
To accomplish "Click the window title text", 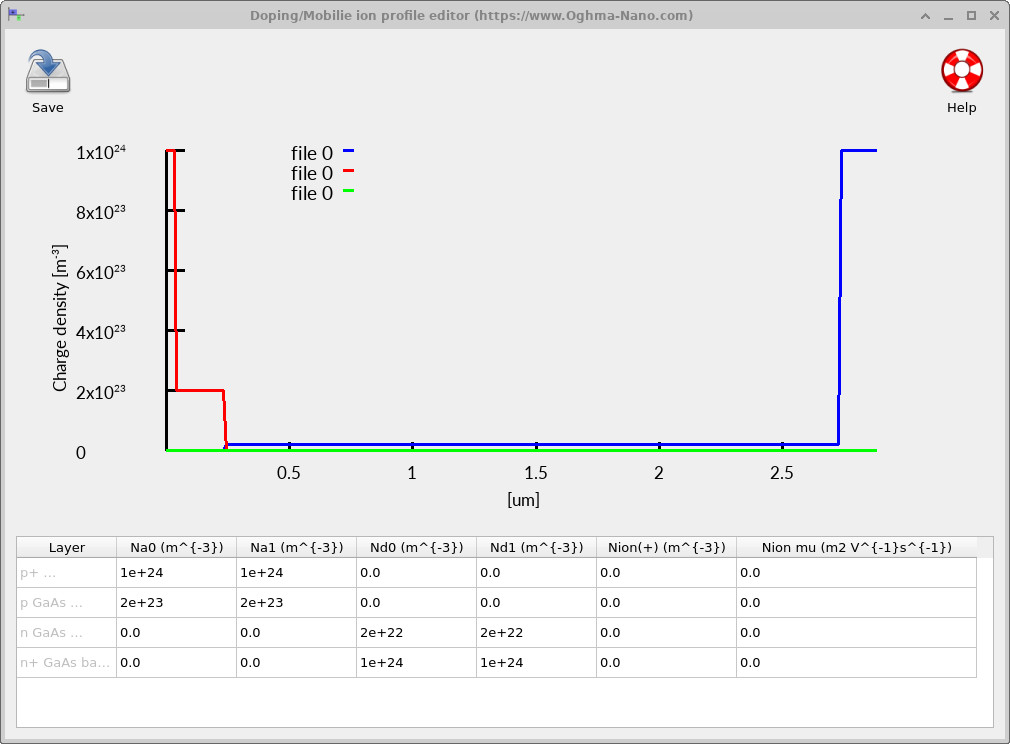I will coord(472,15).
